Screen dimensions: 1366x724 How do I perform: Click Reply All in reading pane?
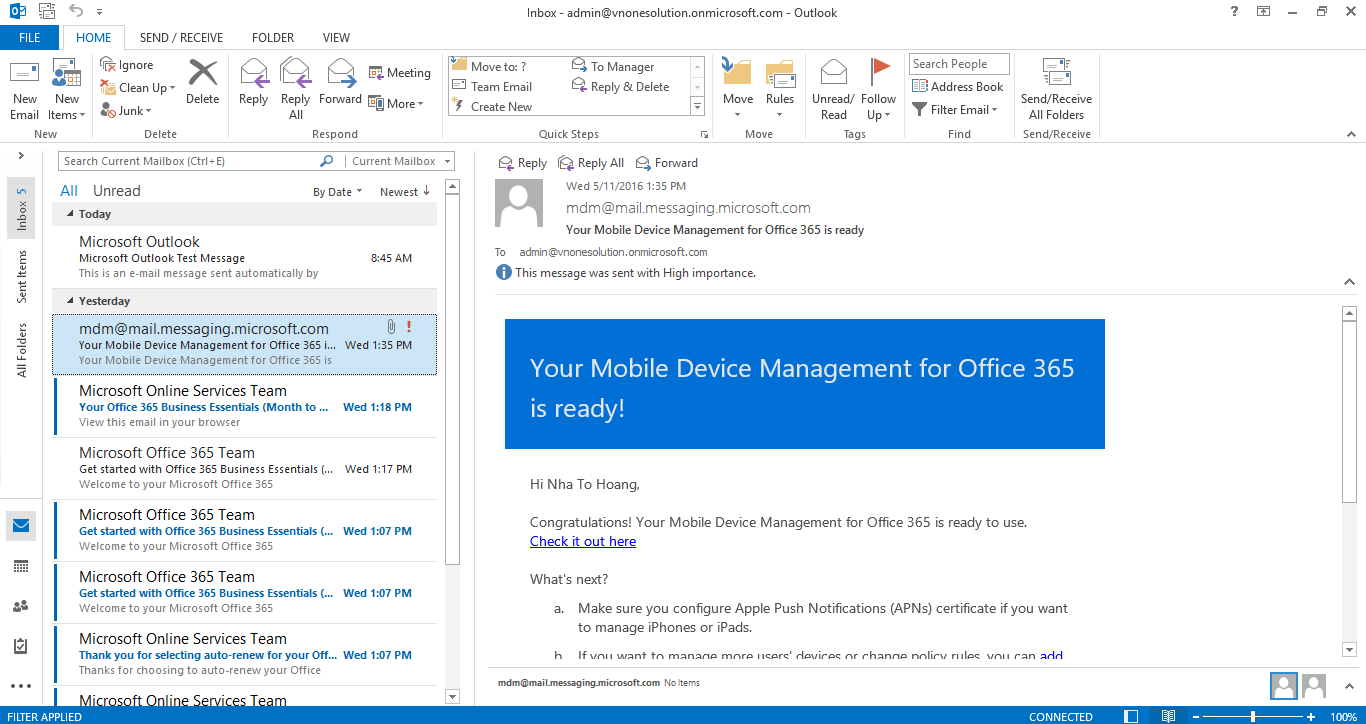tap(591, 163)
